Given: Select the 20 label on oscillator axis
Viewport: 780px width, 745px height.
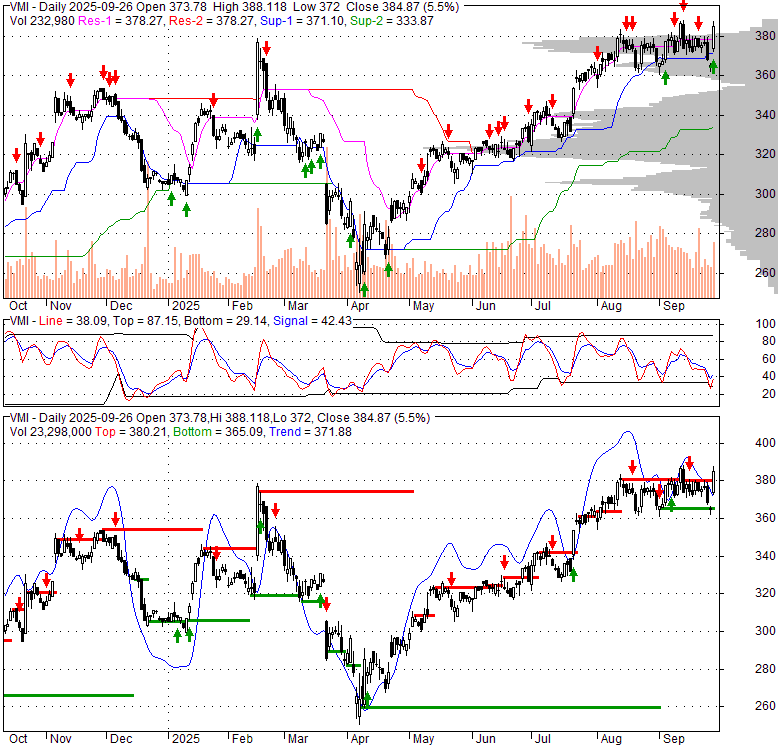Looking at the screenshot, I should pyautogui.click(x=769, y=394).
